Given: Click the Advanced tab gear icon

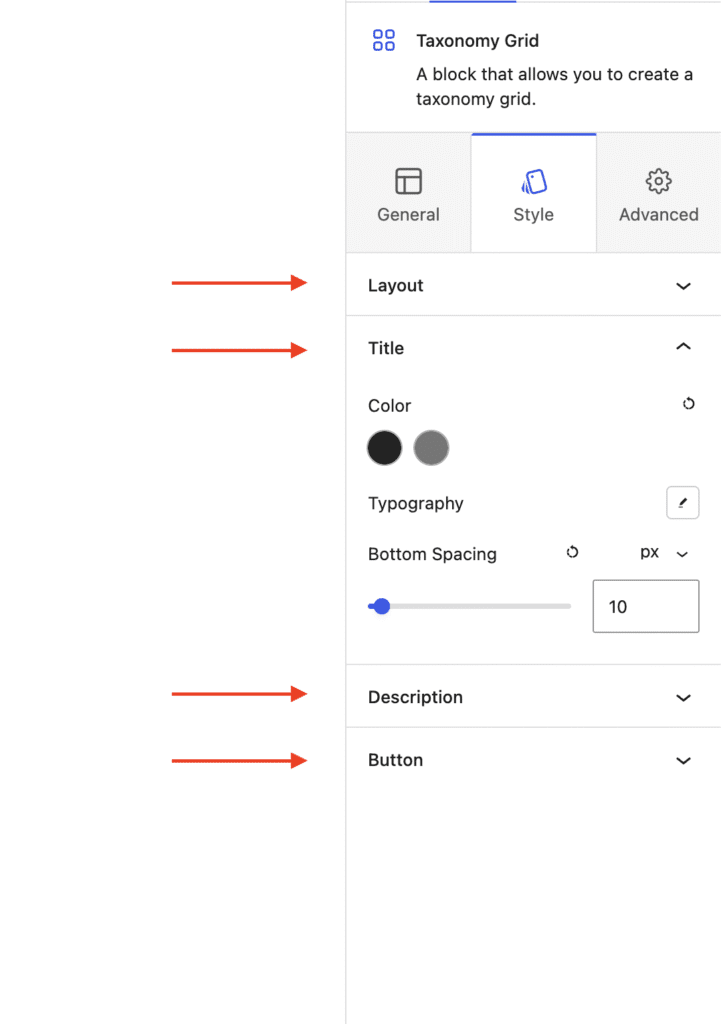Looking at the screenshot, I should click(x=658, y=181).
